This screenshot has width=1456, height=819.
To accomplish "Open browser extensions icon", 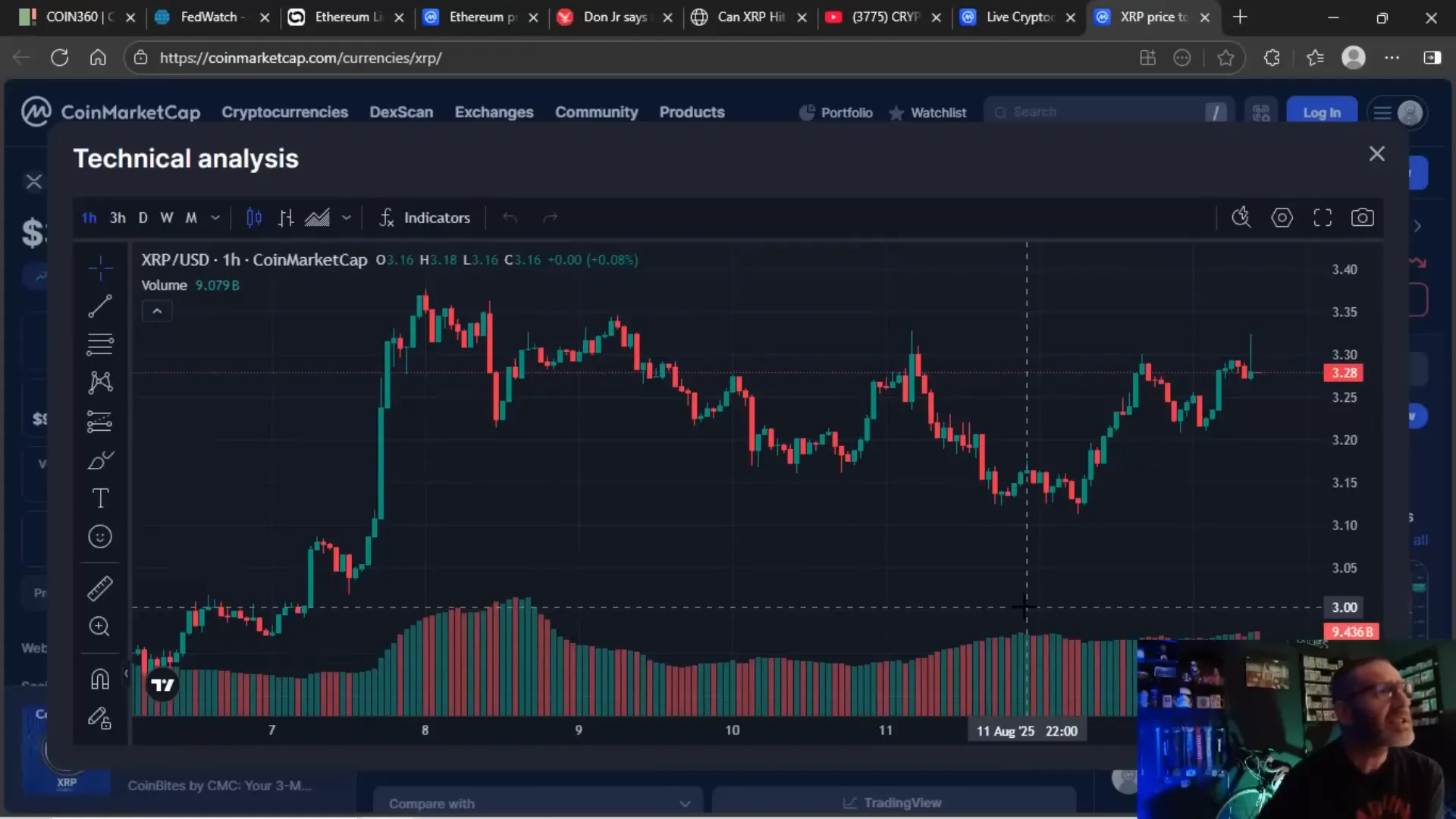I will 1272,58.
